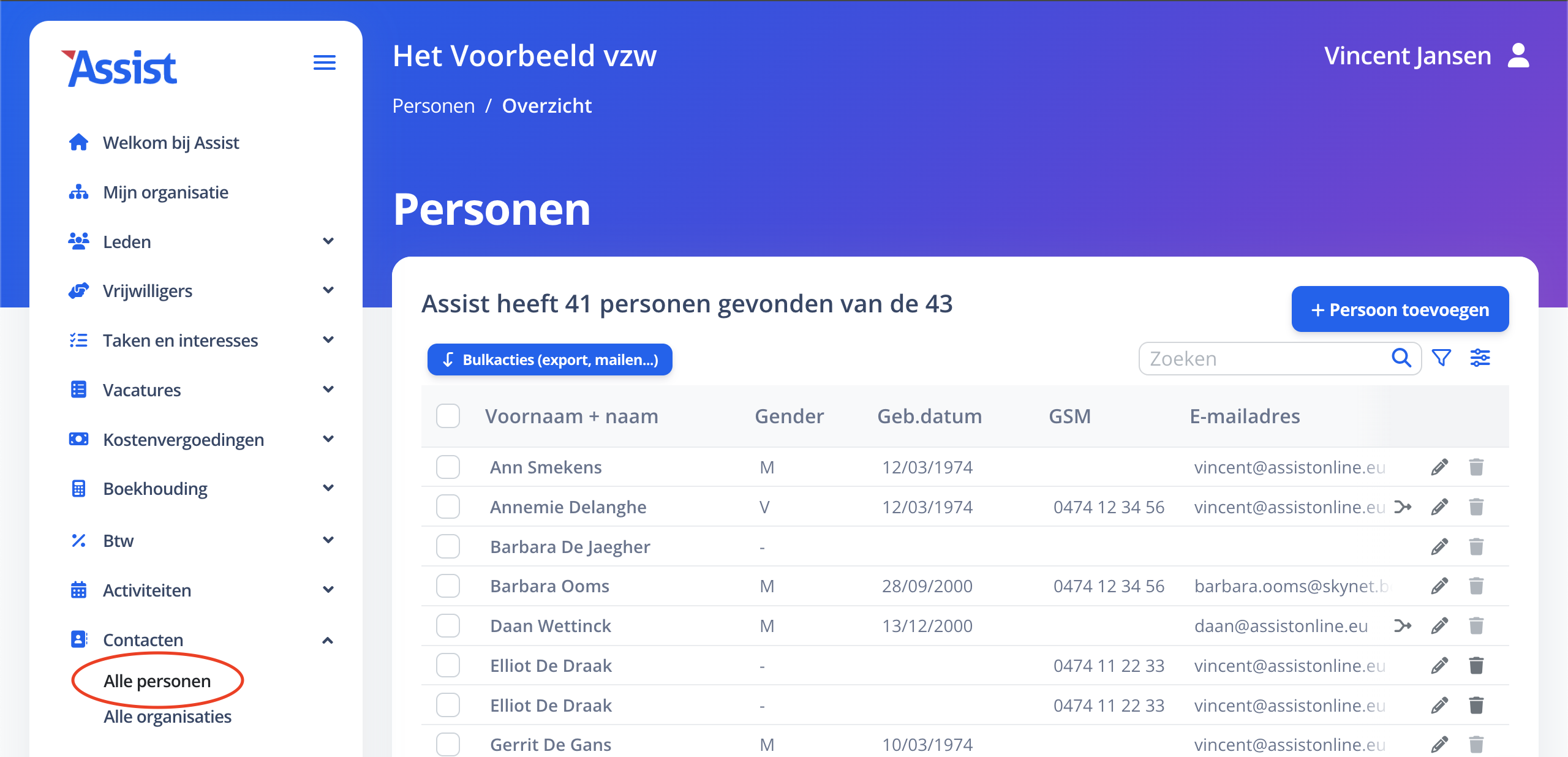1568x757 pixels.
Task: Click into the Zoeken search field
Action: 1262,358
